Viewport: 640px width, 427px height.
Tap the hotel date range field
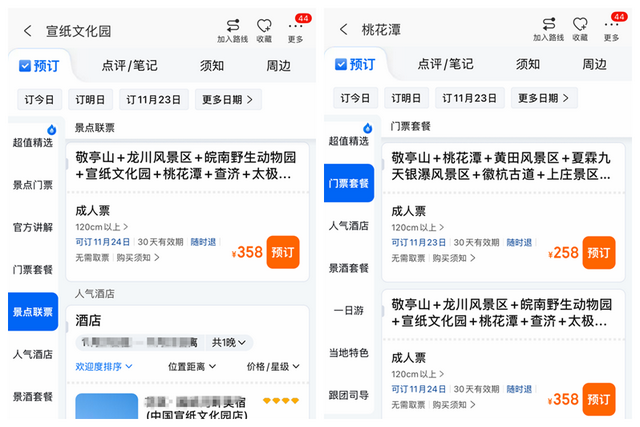pyautogui.click(x=140, y=342)
